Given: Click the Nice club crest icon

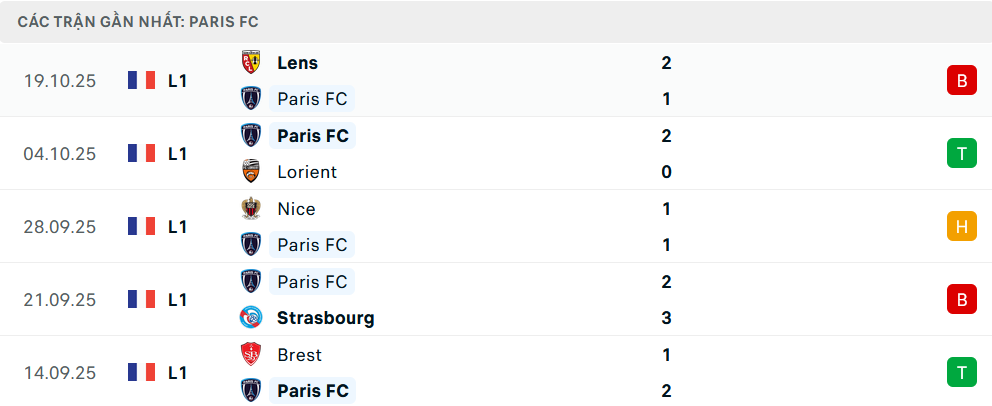Looking at the screenshot, I should tap(251, 209).
